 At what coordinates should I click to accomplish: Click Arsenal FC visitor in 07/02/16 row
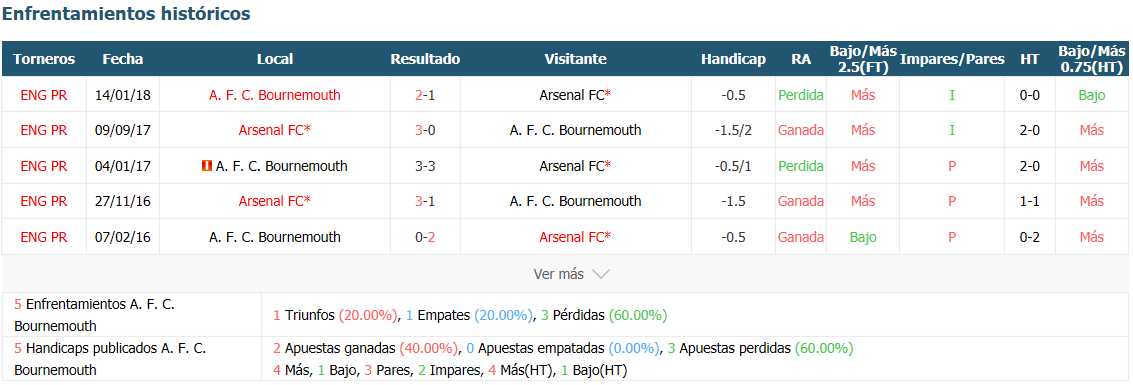575,237
